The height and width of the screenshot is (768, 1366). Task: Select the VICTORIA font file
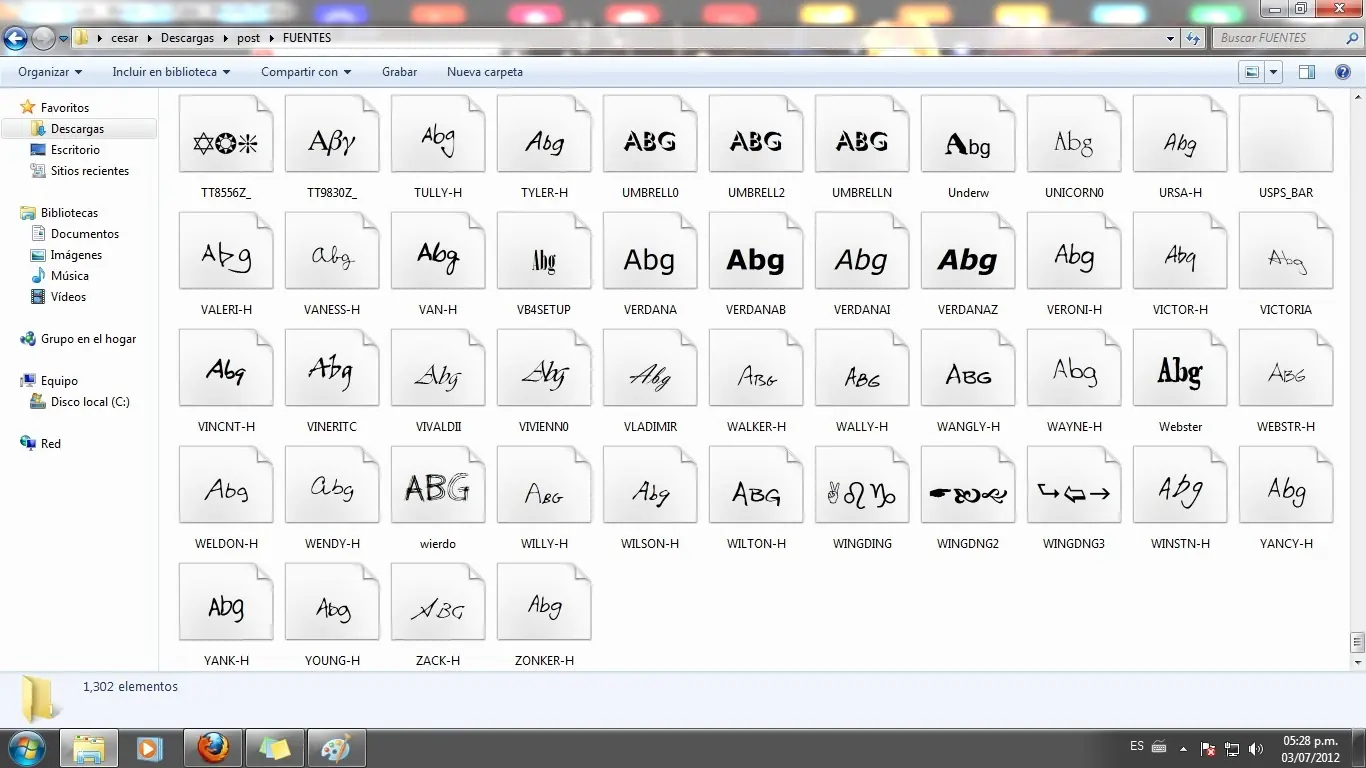[1286, 264]
